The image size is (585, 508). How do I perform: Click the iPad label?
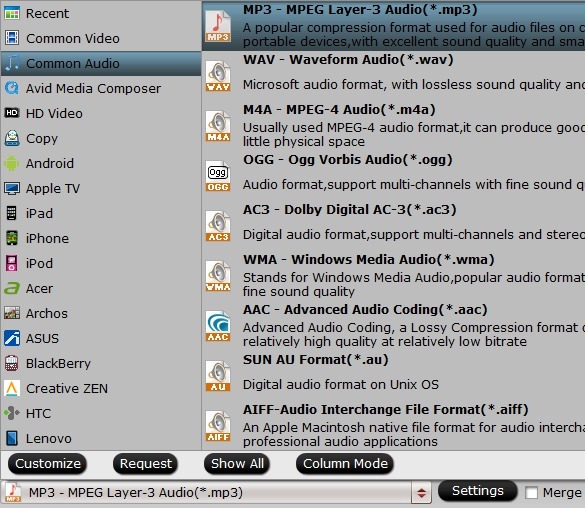click(x=39, y=213)
